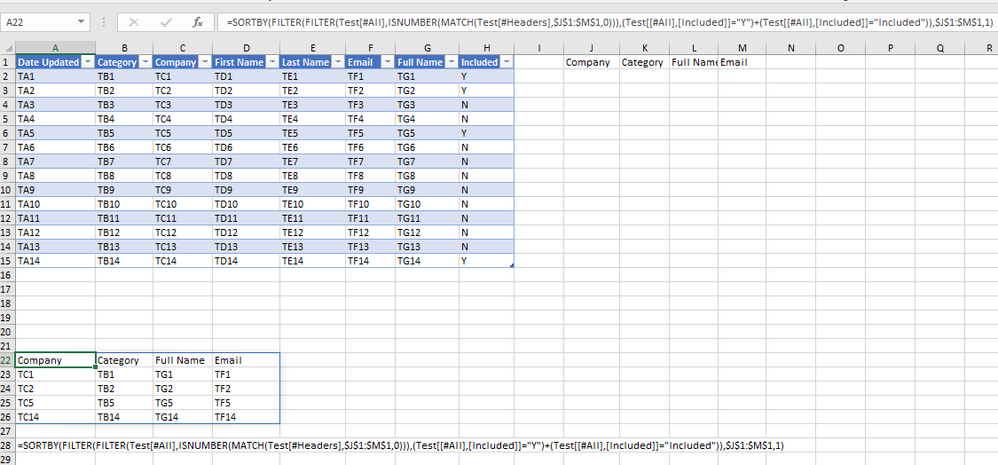
Task: Click the formula bar options dots
Action: 104,22
